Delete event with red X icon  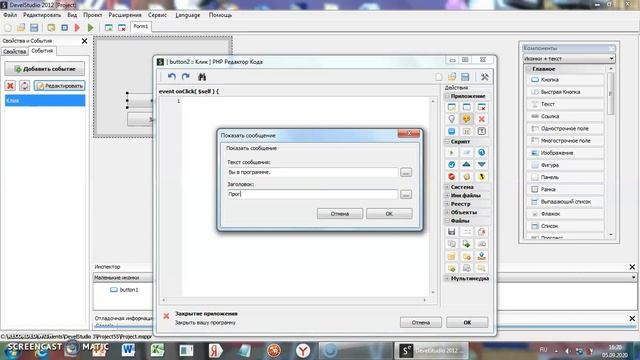10,85
